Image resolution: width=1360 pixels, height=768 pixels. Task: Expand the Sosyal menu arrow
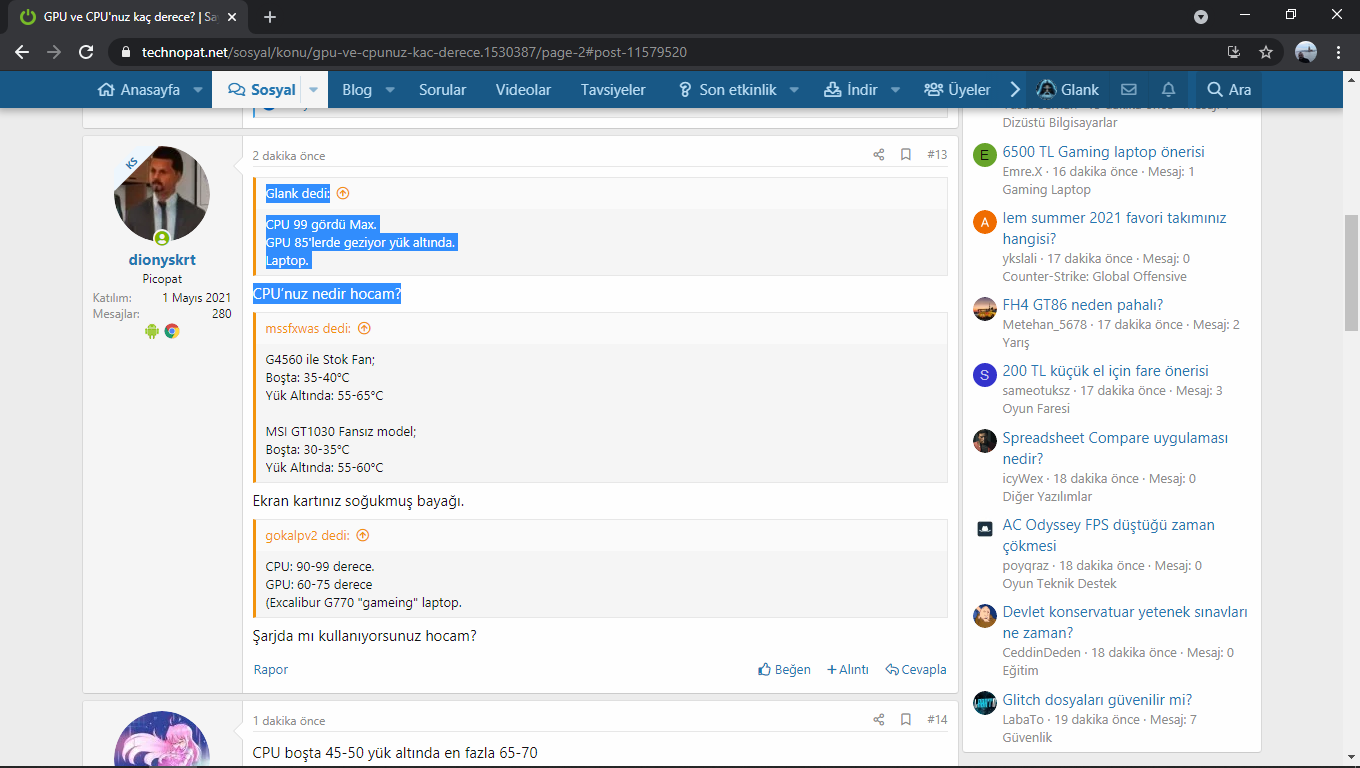(x=313, y=90)
